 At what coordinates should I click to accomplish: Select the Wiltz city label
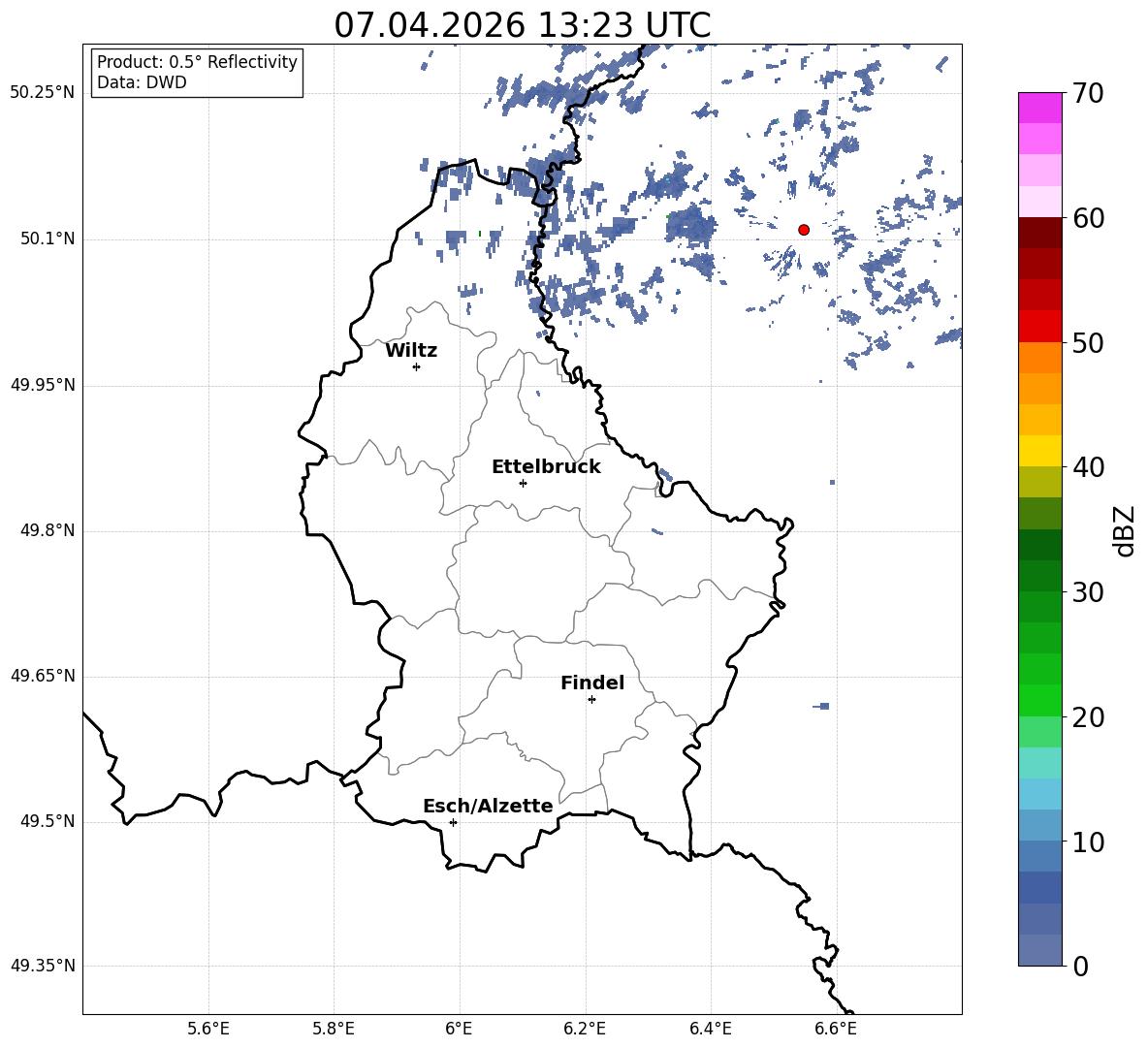[x=411, y=351]
